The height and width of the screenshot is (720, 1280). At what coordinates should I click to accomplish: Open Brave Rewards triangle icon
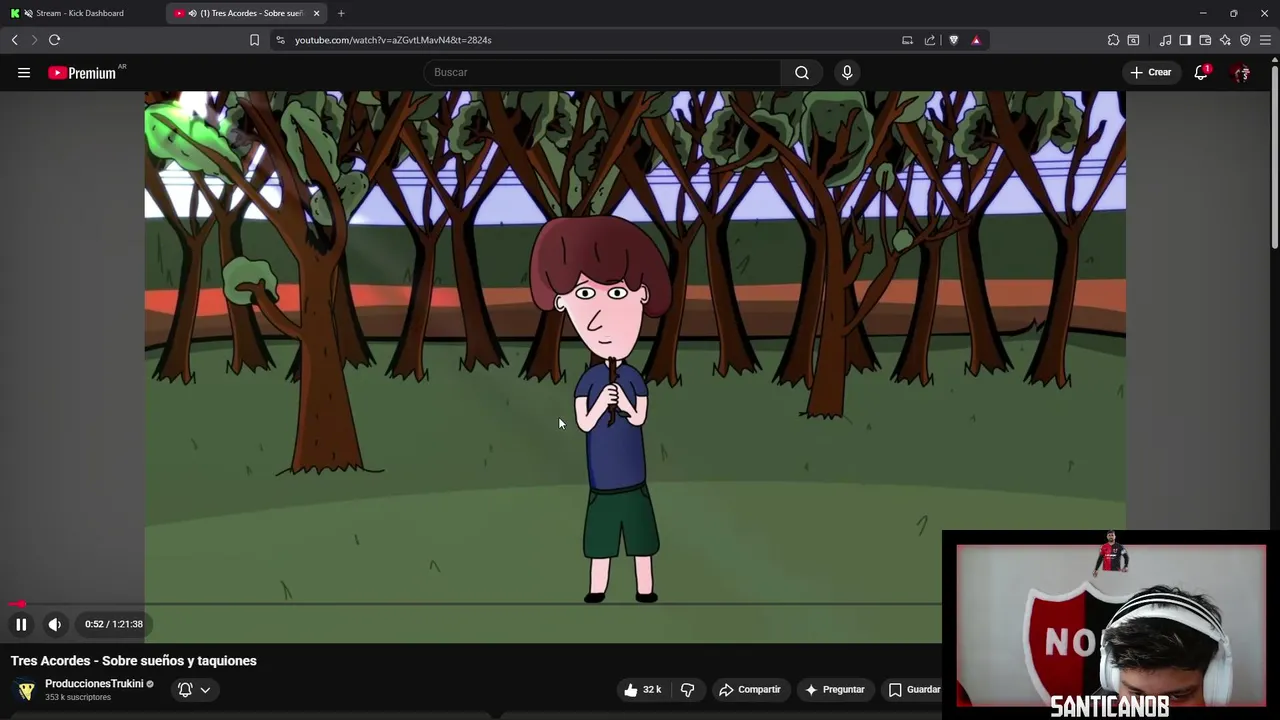(x=976, y=40)
